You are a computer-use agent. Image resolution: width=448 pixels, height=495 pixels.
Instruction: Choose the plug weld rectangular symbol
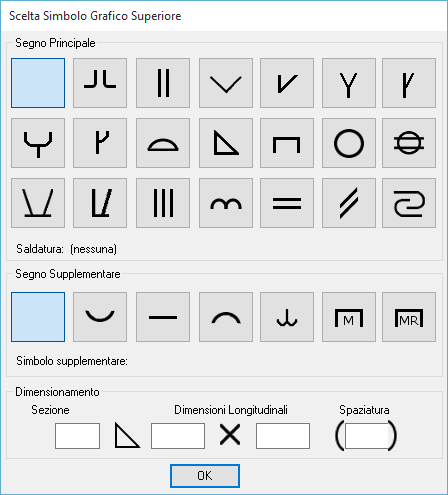click(x=287, y=143)
